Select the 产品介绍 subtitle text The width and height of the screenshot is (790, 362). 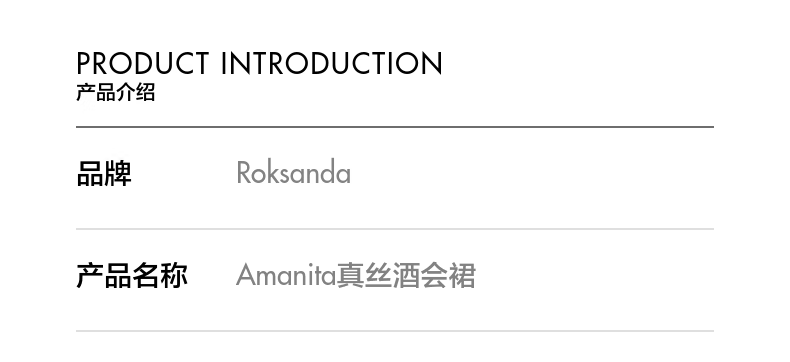click(116, 93)
